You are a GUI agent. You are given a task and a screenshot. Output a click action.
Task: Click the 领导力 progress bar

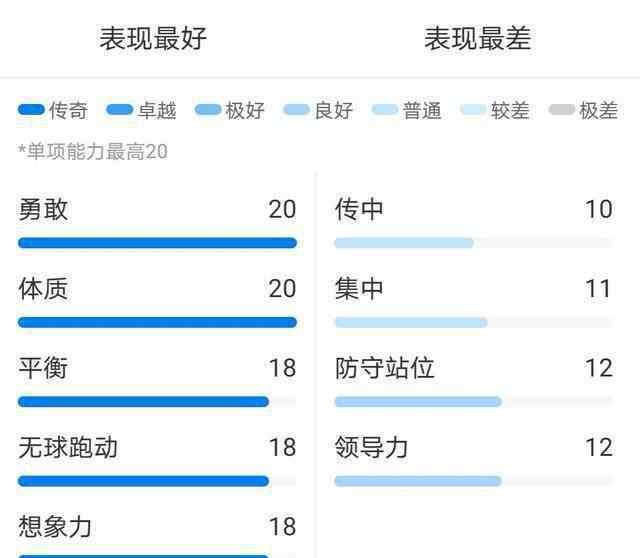pyautogui.click(x=474, y=481)
